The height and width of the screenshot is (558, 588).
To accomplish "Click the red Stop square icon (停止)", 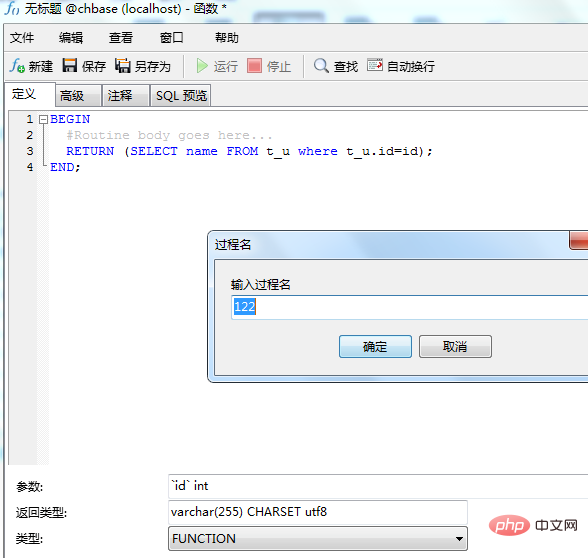I will pos(254,66).
